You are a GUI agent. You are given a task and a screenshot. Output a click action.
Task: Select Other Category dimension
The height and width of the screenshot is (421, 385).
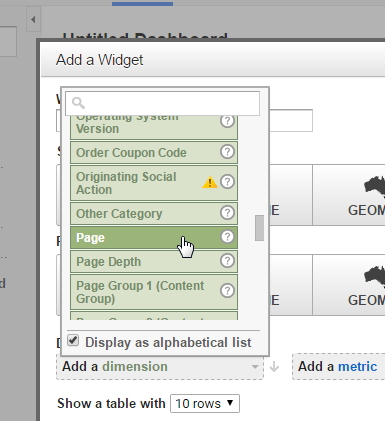(x=154, y=213)
